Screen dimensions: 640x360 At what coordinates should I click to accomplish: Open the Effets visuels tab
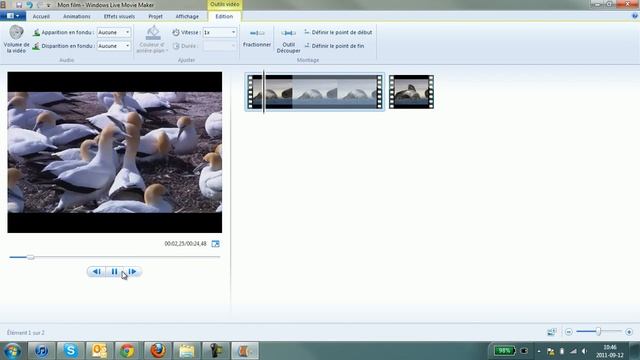[119, 16]
